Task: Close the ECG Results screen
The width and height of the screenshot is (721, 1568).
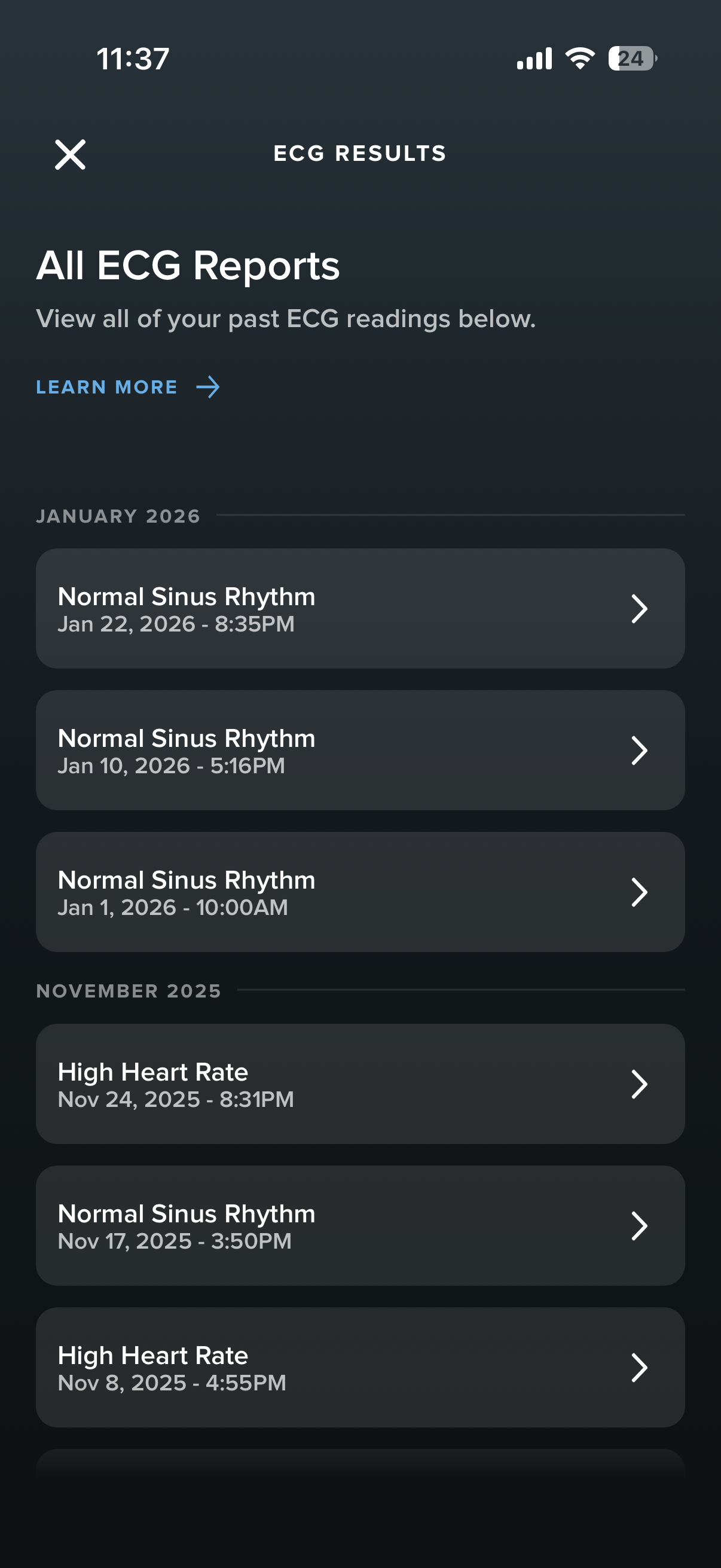Action: coord(70,155)
